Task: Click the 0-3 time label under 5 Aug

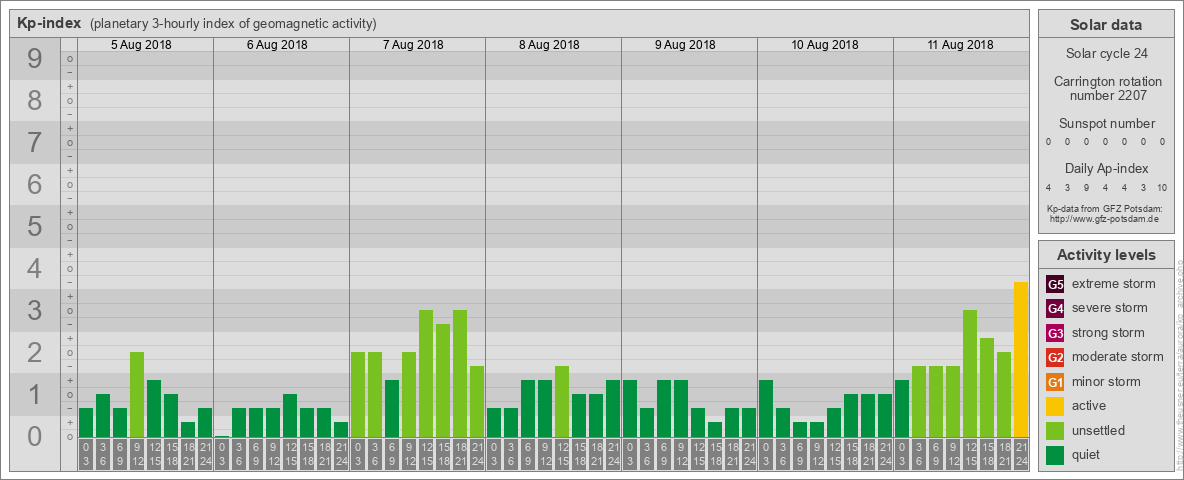Action: click(x=85, y=455)
